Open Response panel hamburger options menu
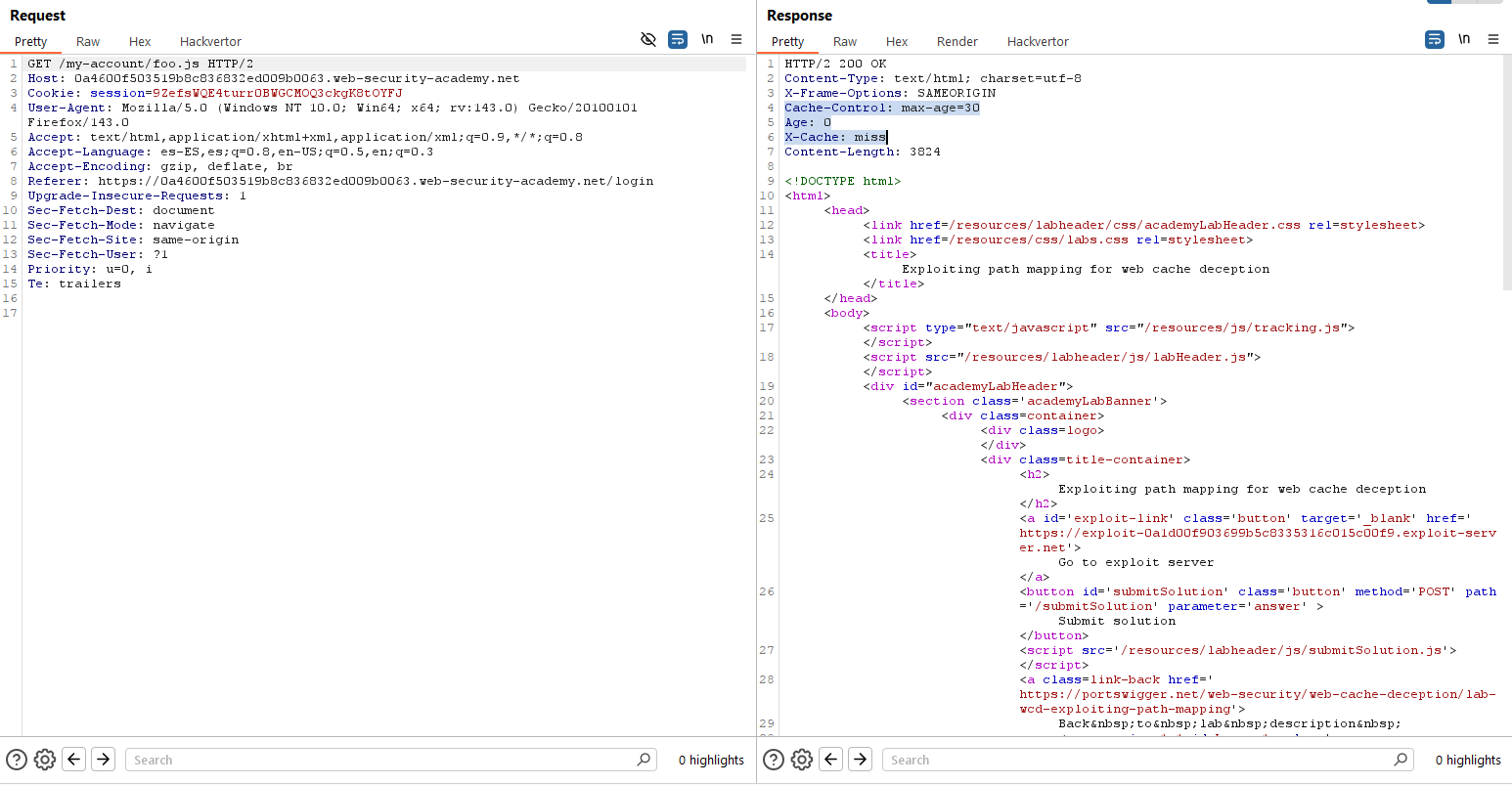The width and height of the screenshot is (1512, 785). tap(1493, 39)
